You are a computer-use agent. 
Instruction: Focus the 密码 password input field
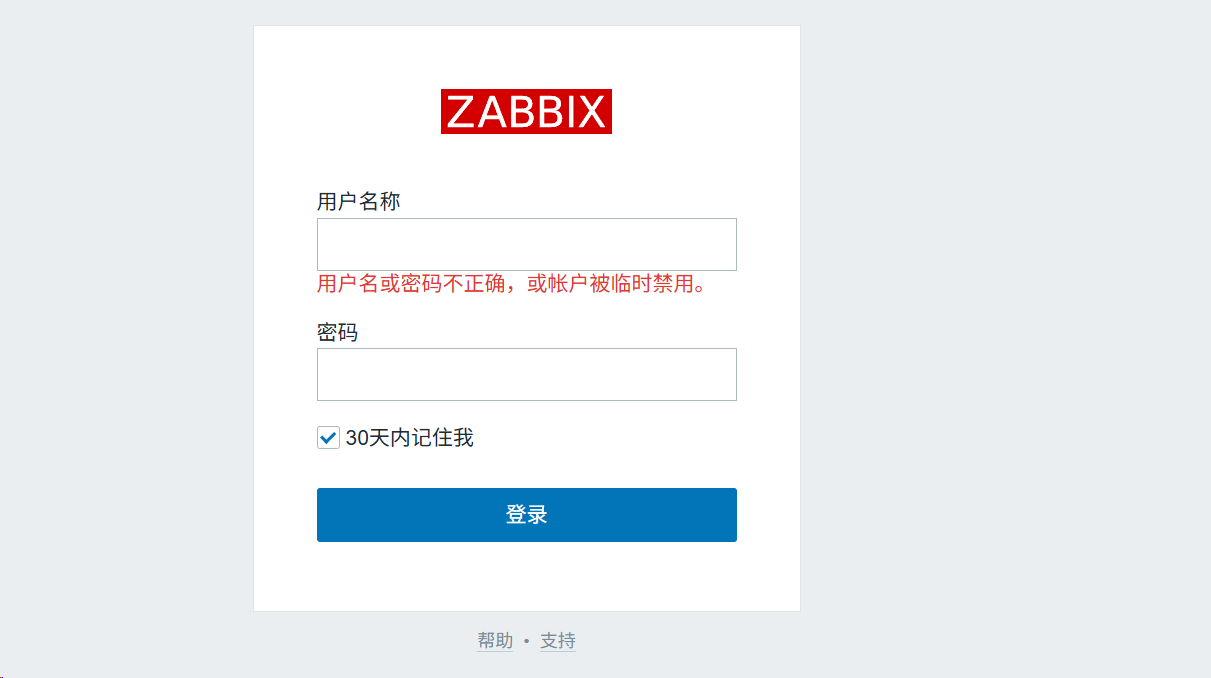tap(526, 374)
